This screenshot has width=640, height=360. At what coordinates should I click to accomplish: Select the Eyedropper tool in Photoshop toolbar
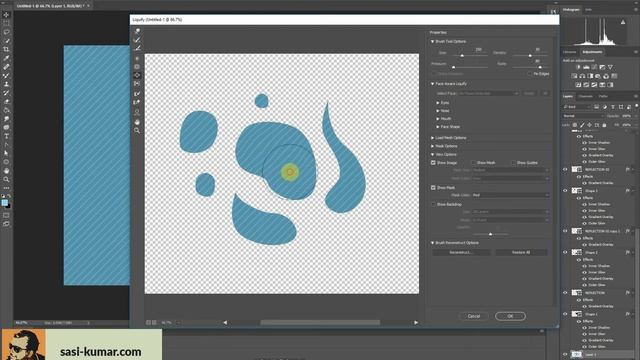point(6,58)
